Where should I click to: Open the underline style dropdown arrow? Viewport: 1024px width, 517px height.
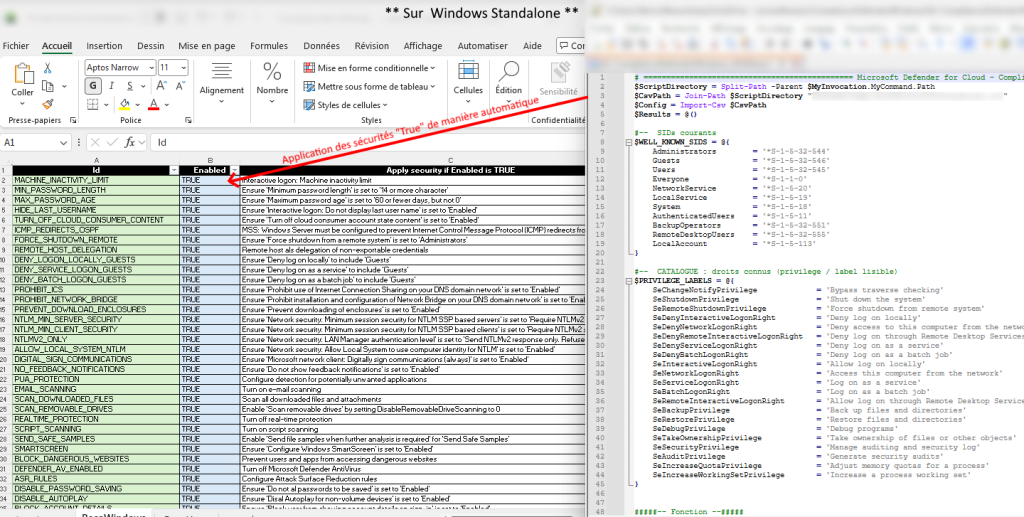point(142,86)
